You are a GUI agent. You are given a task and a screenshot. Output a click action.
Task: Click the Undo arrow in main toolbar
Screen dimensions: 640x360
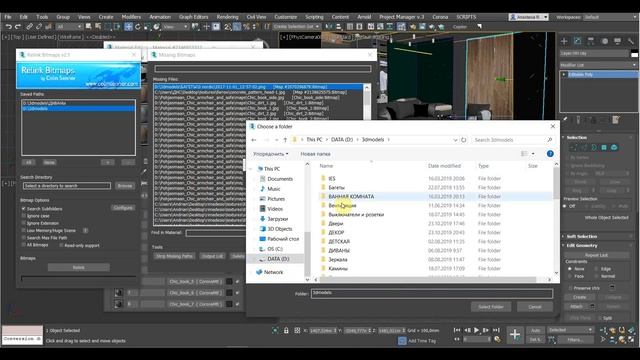tap(9, 27)
